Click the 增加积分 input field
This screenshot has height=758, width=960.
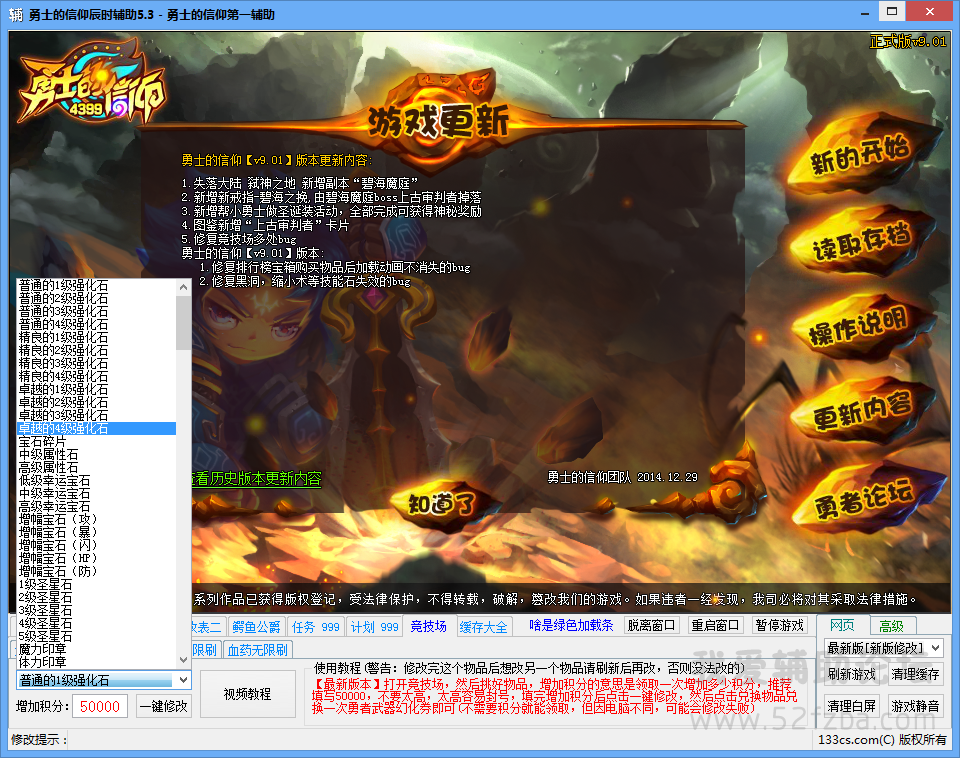(100, 707)
